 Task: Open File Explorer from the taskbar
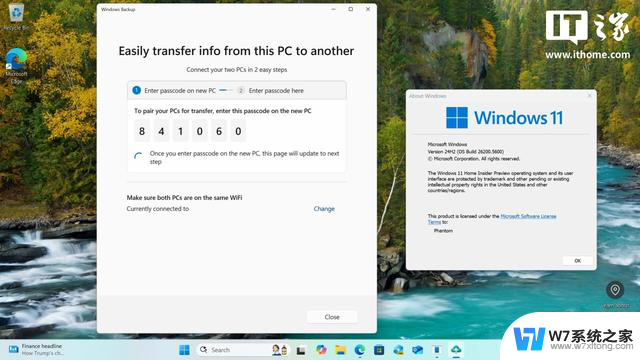pyautogui.click(x=340, y=350)
